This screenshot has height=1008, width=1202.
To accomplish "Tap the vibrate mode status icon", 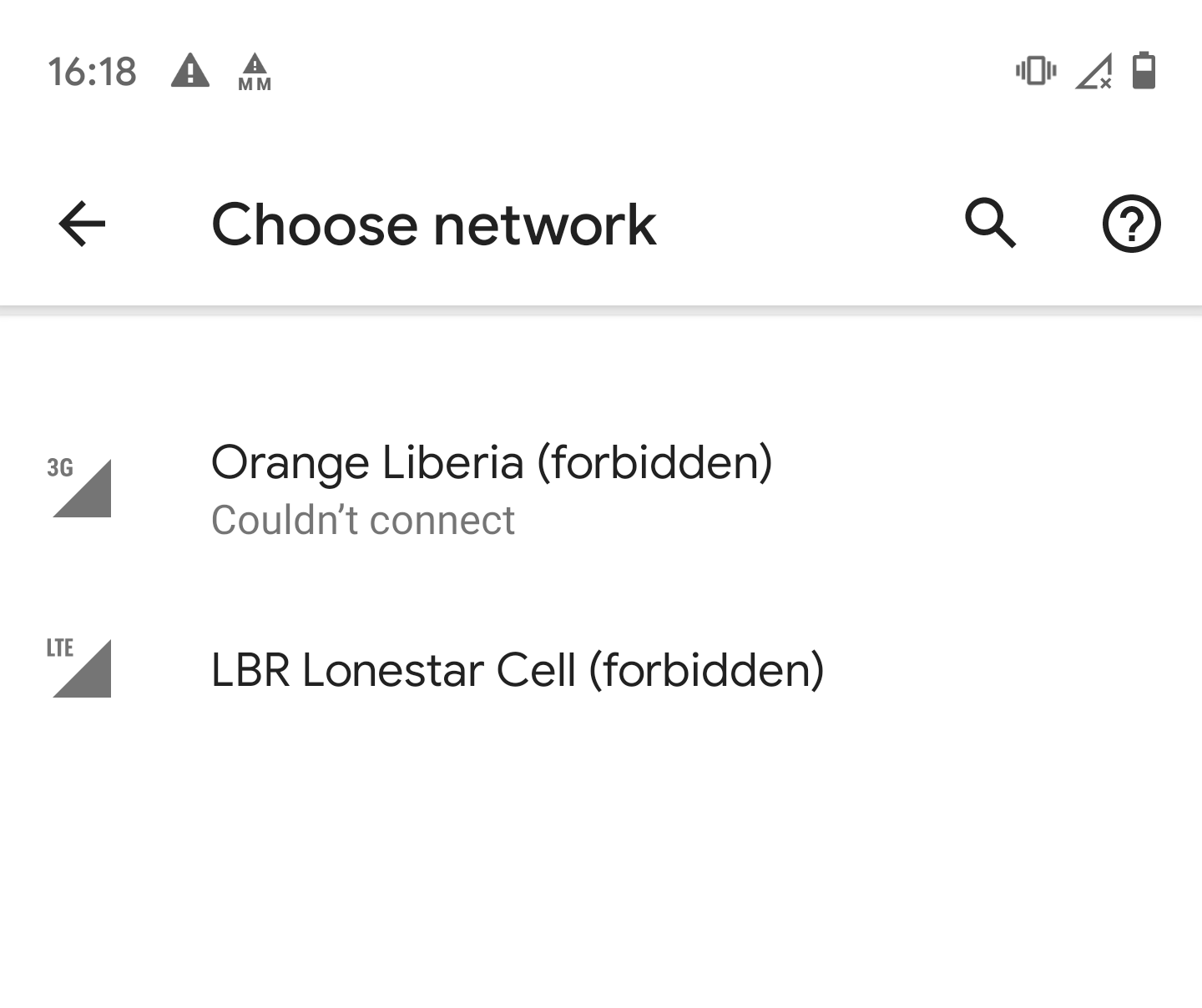I will pyautogui.click(x=1036, y=71).
